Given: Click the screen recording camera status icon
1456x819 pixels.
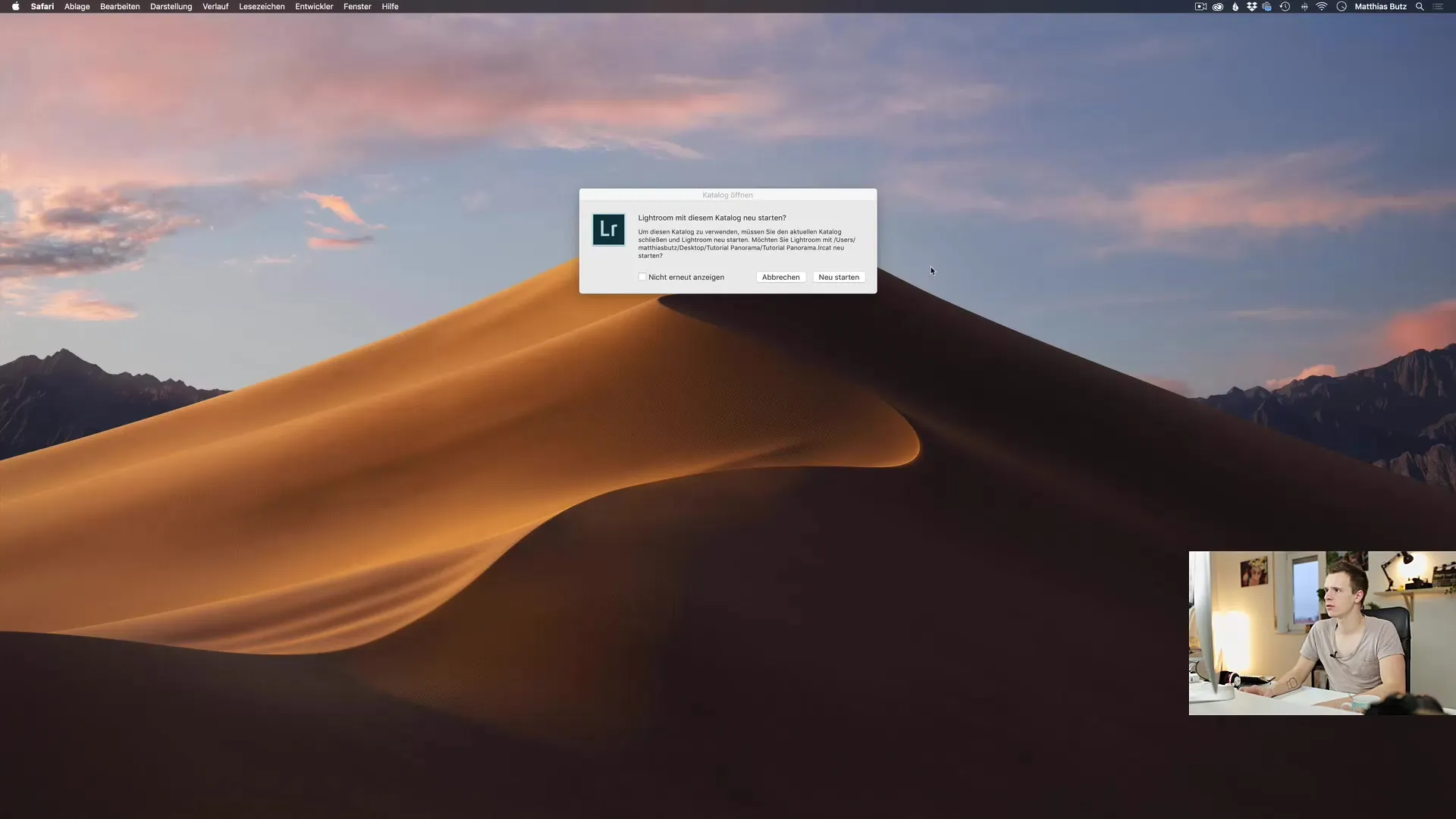Looking at the screenshot, I should click(1200, 7).
